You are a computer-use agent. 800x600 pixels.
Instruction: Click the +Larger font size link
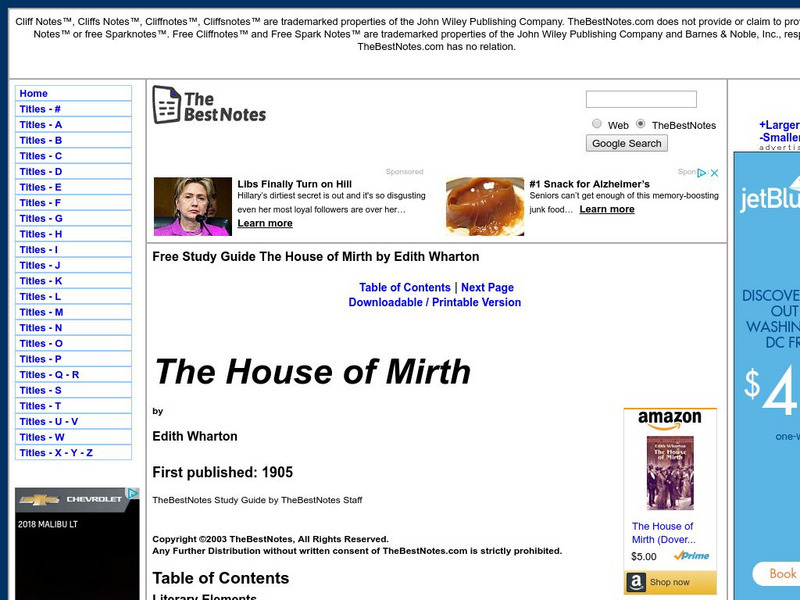(779, 125)
